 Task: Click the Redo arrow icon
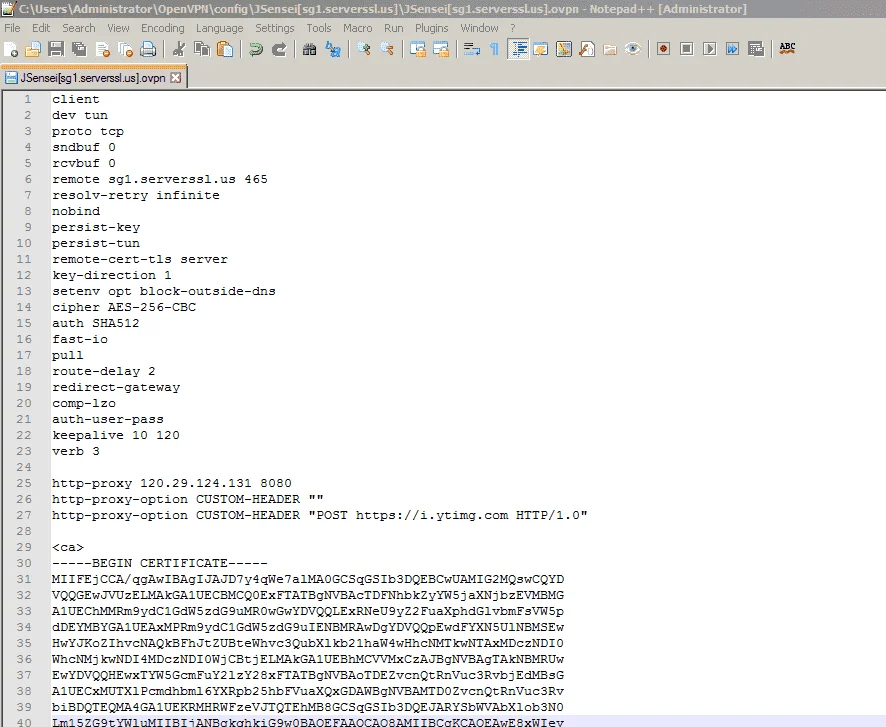[x=279, y=49]
